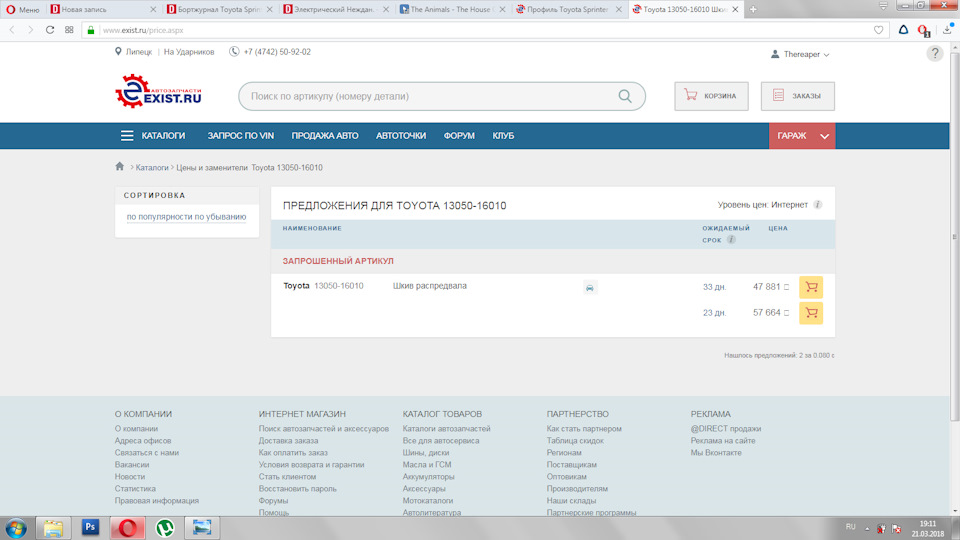Add the 57 664 offer to cart
The height and width of the screenshot is (540, 960).
tap(811, 313)
